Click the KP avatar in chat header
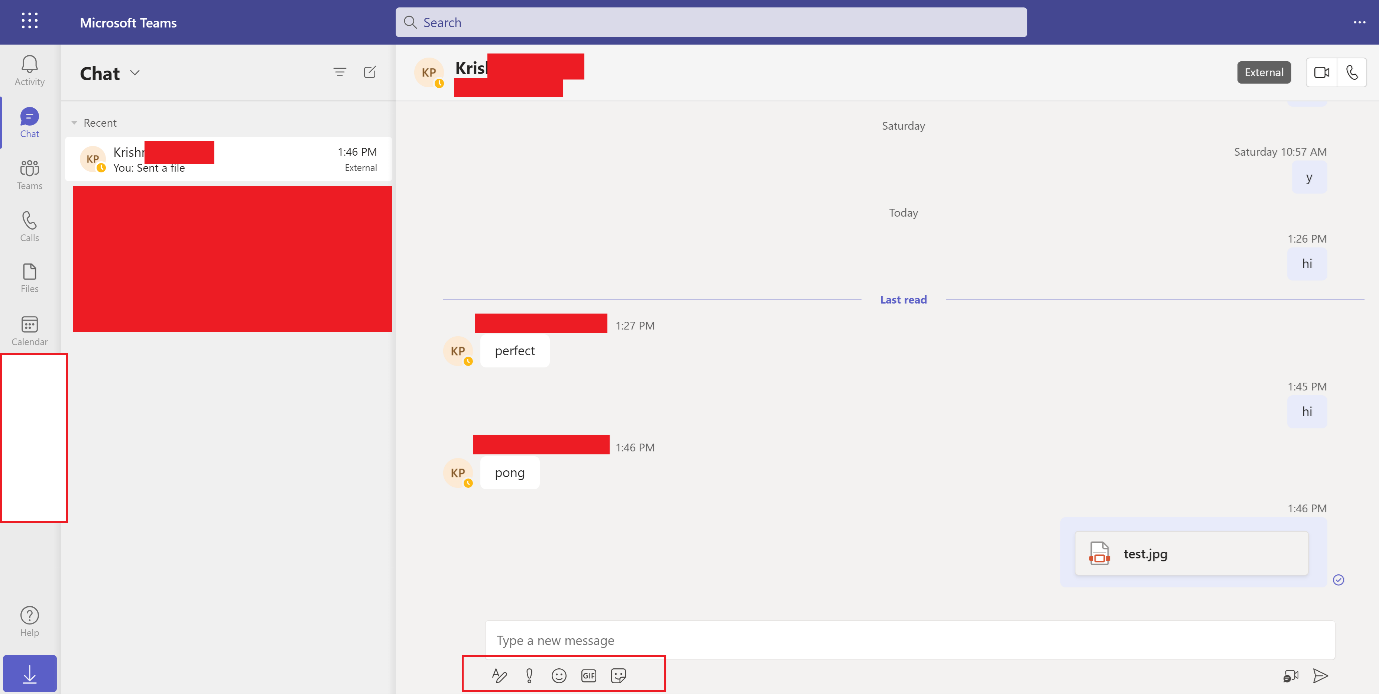Image resolution: width=1379 pixels, height=694 pixels. pos(430,72)
